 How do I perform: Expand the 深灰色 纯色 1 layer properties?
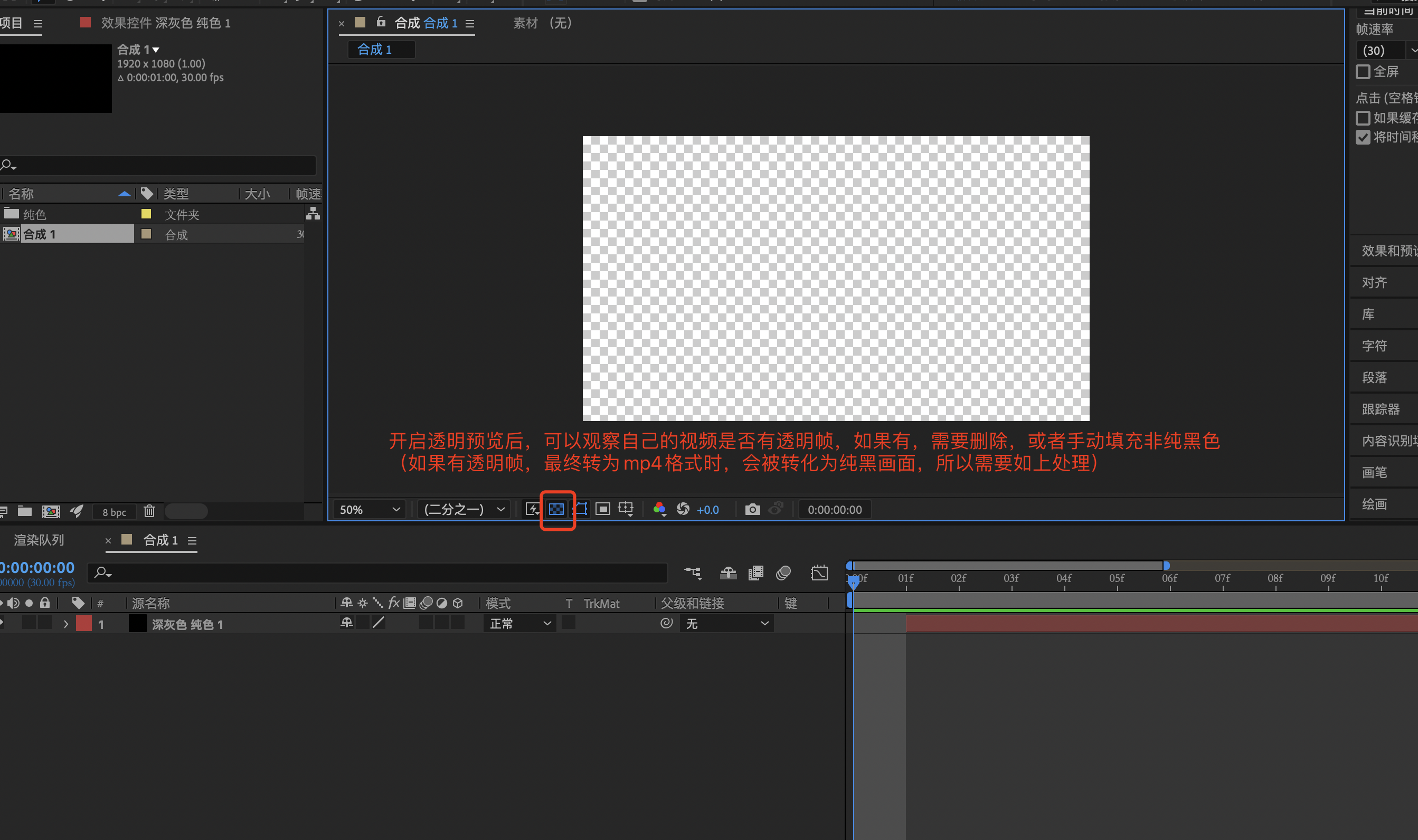click(67, 624)
